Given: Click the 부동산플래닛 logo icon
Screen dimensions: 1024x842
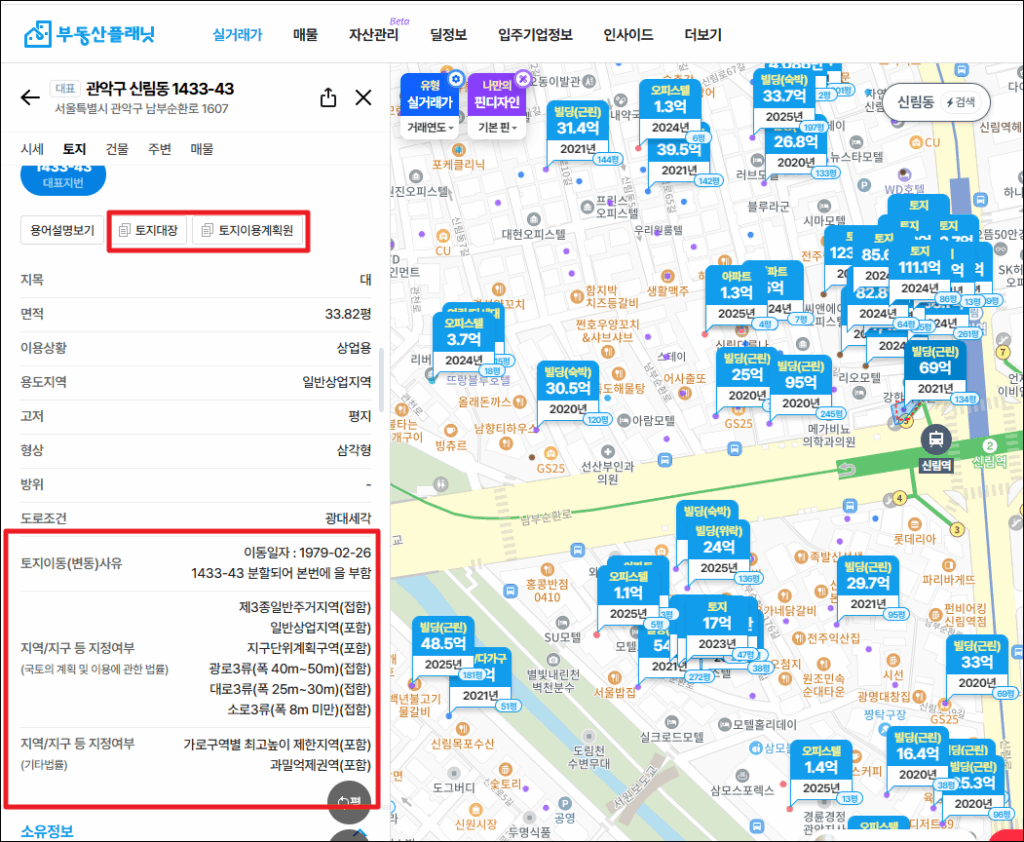Looking at the screenshot, I should pyautogui.click(x=39, y=34).
